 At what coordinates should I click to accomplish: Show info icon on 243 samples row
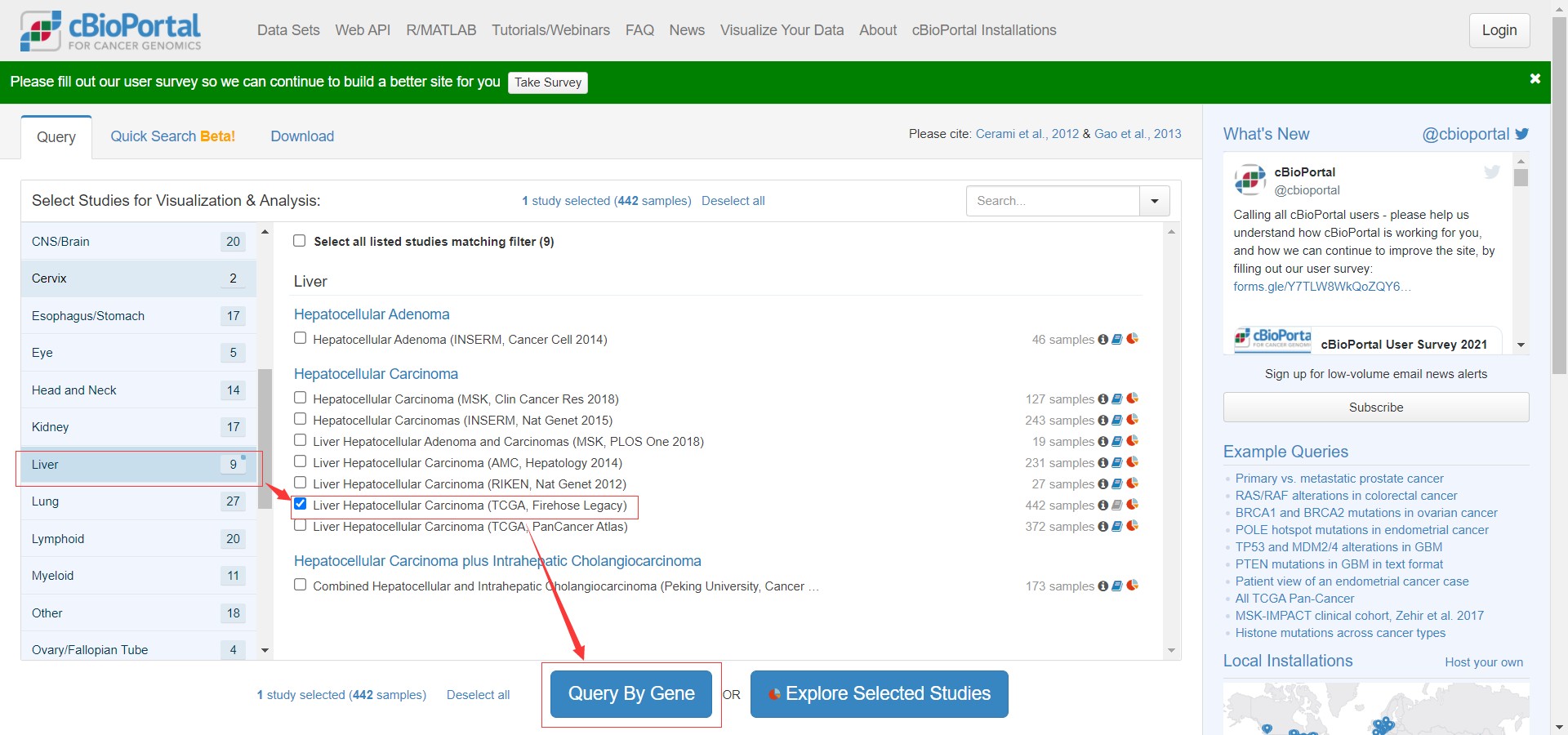coord(1103,421)
